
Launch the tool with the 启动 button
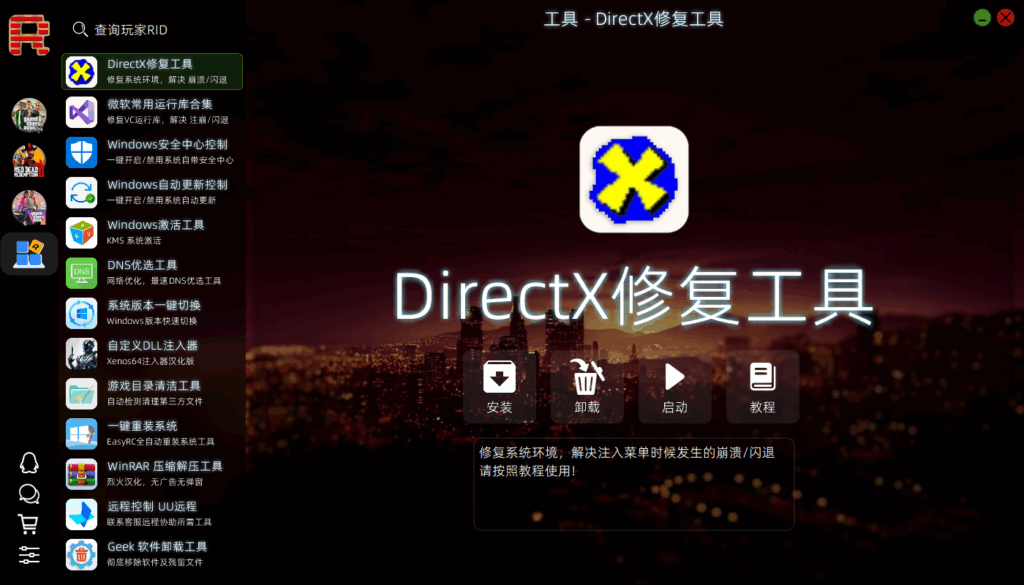(675, 387)
